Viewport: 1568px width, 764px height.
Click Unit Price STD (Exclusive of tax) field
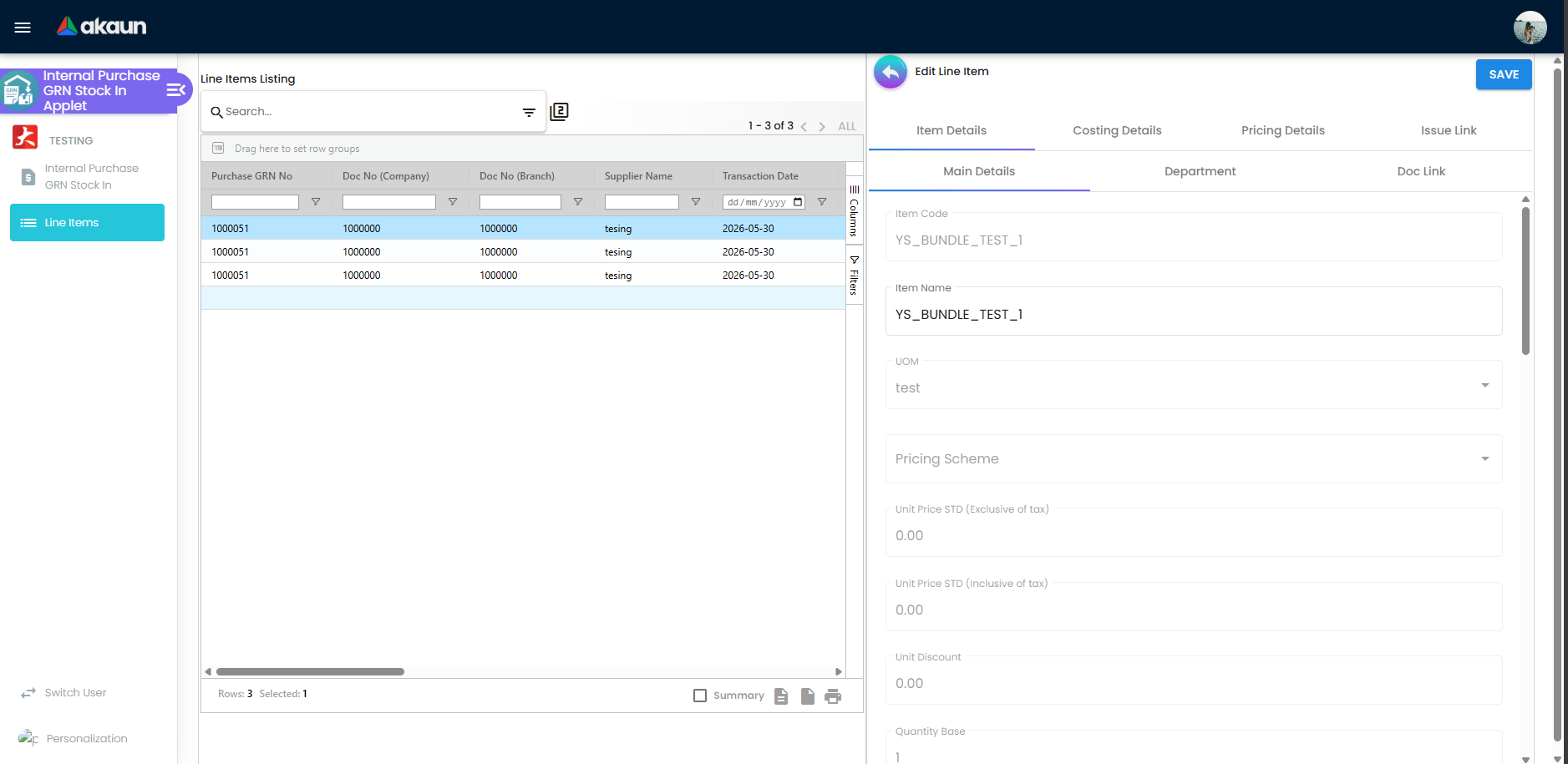coord(1194,533)
